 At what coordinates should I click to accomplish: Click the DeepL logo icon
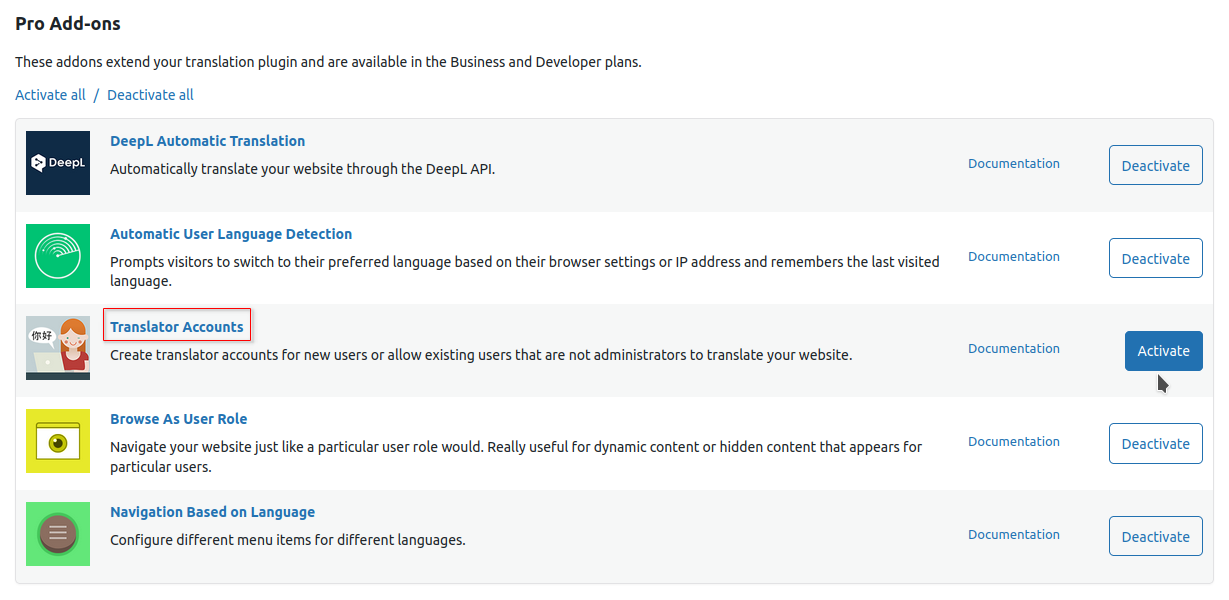[x=58, y=163]
